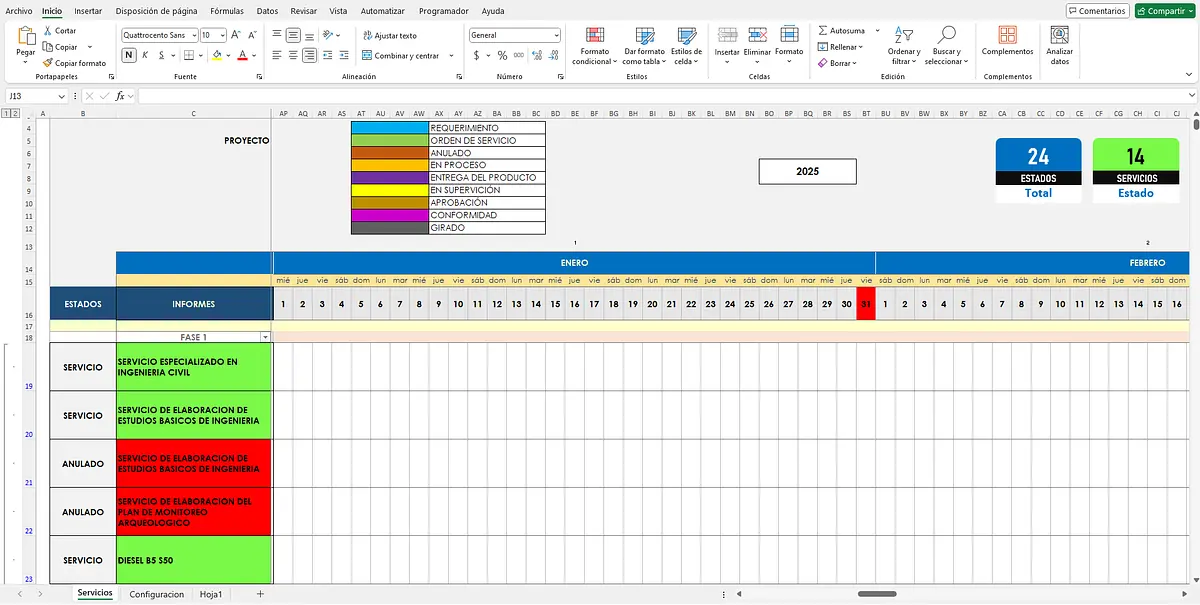
Task: Open Ordenar y filtrar icon
Action: point(904,35)
